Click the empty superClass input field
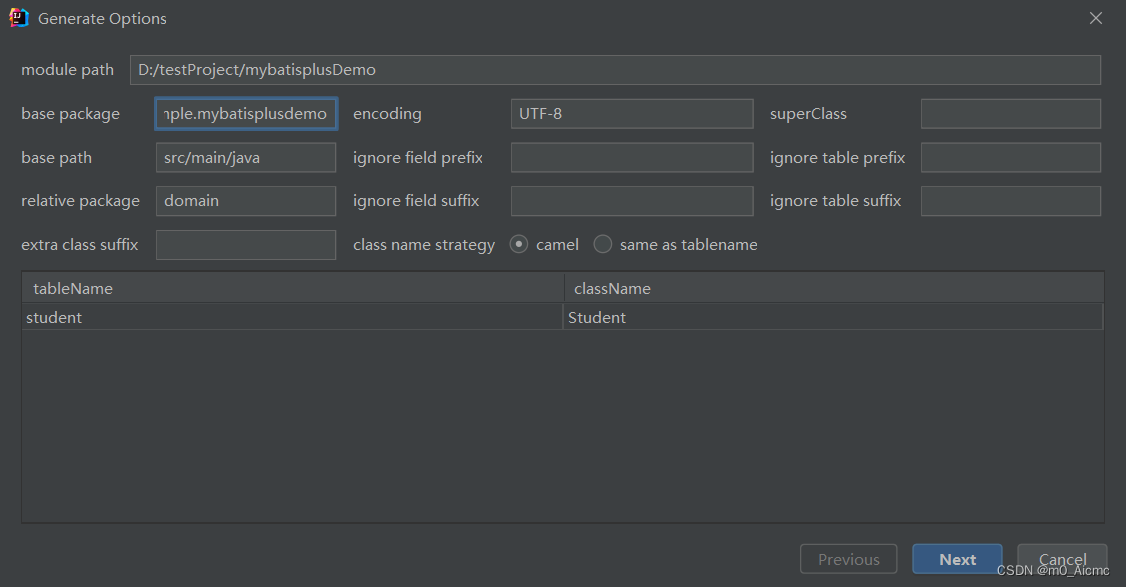1126x587 pixels. pos(1010,113)
